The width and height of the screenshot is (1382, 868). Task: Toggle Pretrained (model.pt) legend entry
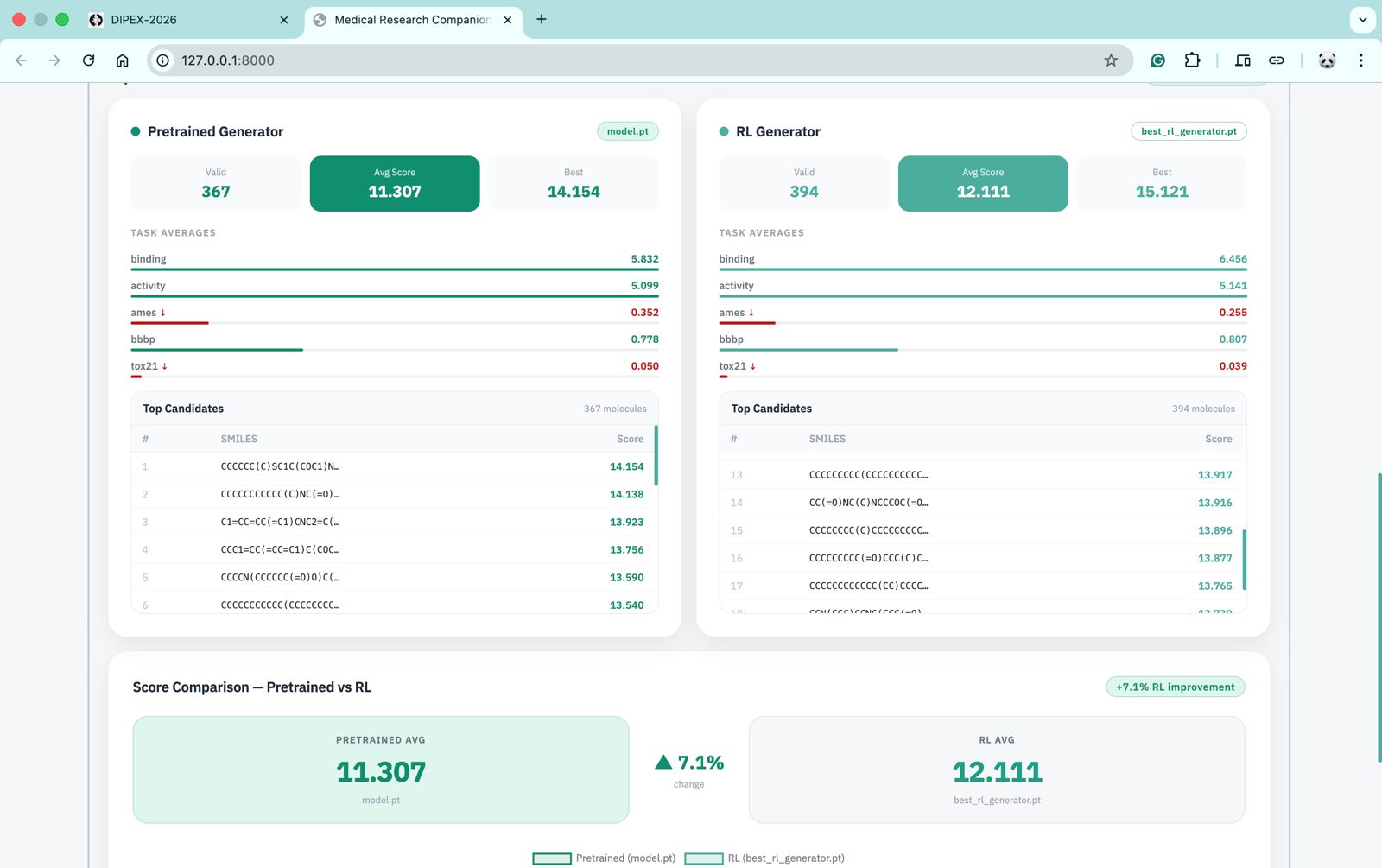[605, 858]
